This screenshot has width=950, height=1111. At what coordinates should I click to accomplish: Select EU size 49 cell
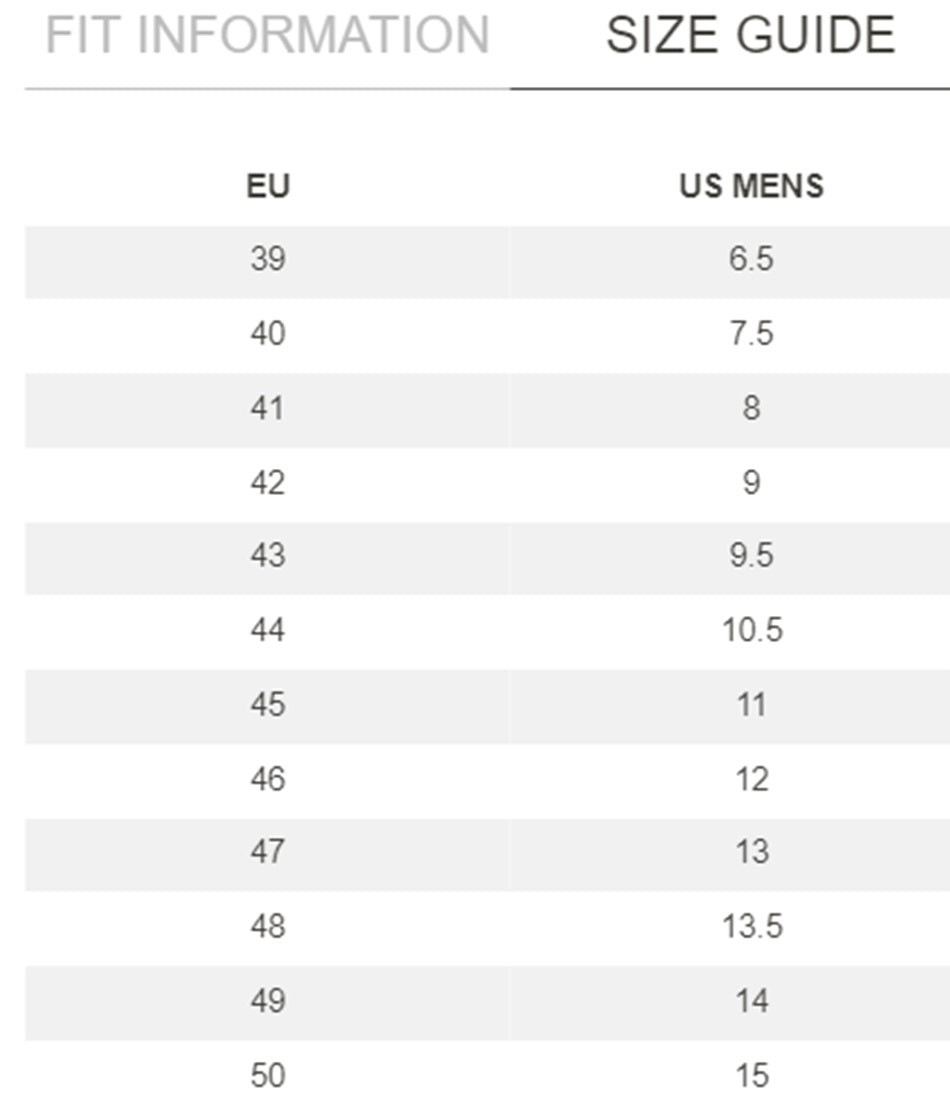coord(268,1001)
